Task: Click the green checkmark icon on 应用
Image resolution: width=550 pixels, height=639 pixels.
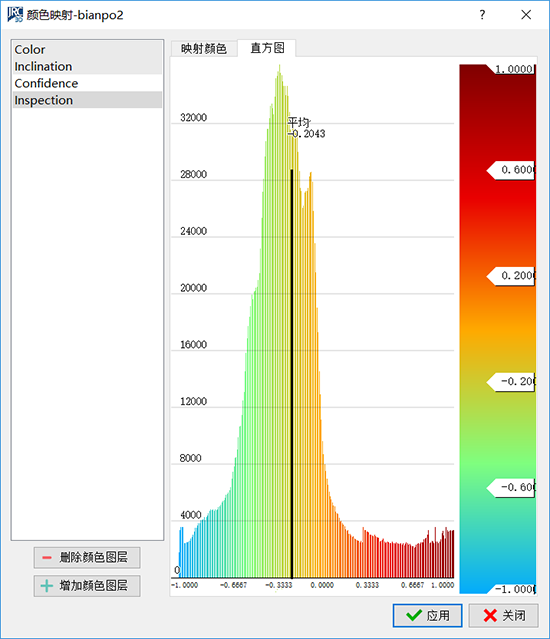Action: pyautogui.click(x=414, y=615)
